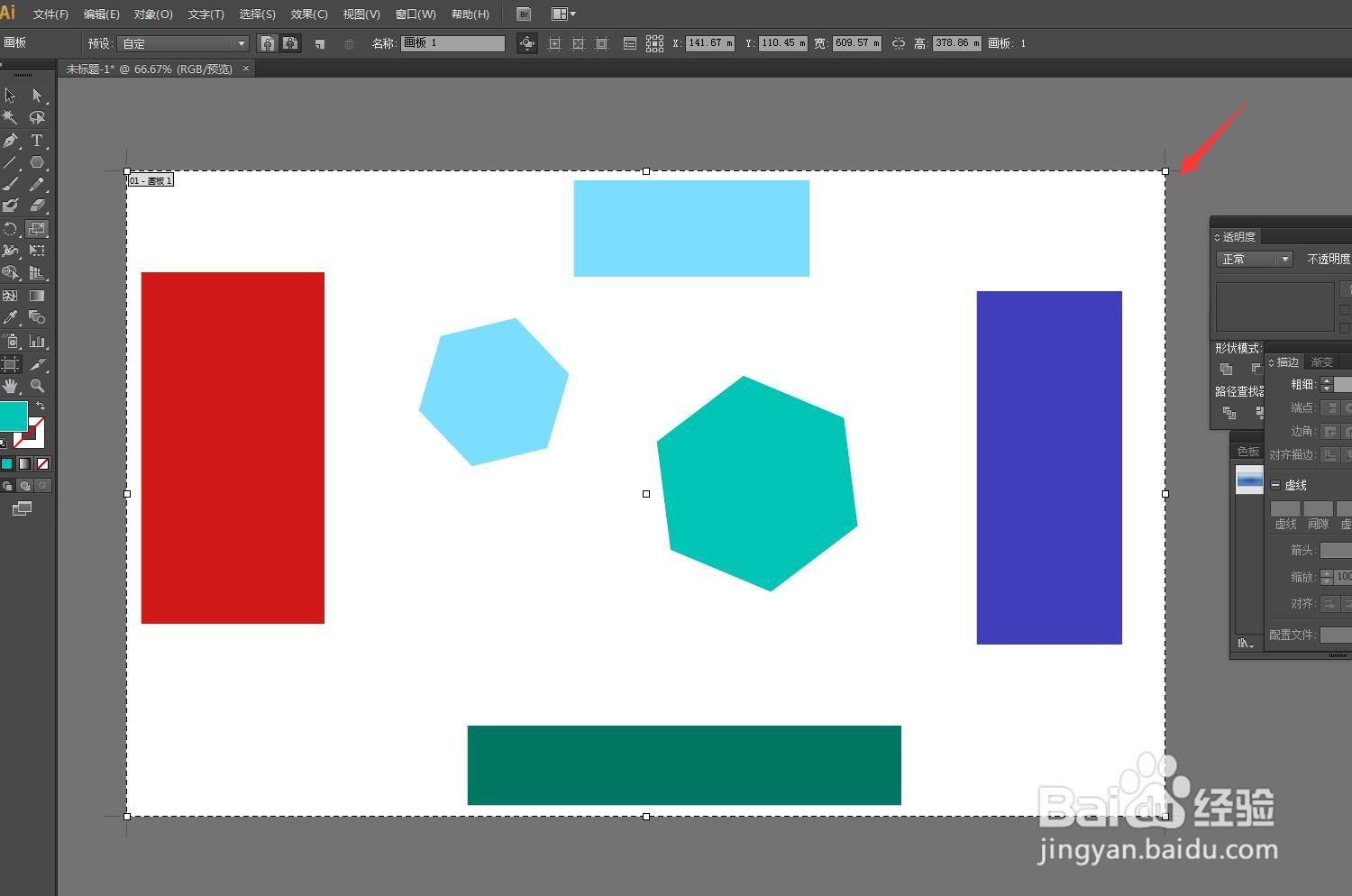This screenshot has height=896, width=1352.
Task: Select the Direct Selection tool
Action: tap(37, 95)
